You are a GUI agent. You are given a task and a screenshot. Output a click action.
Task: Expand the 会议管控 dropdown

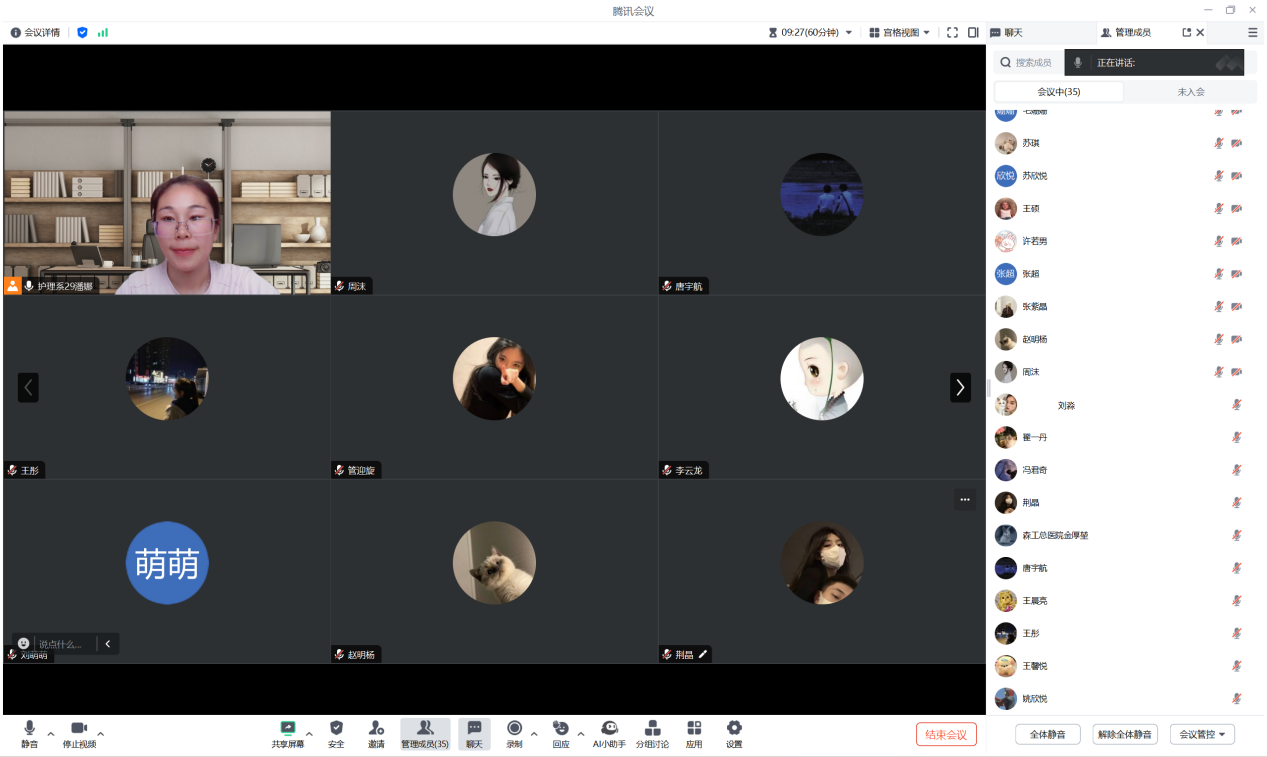click(x=1202, y=735)
